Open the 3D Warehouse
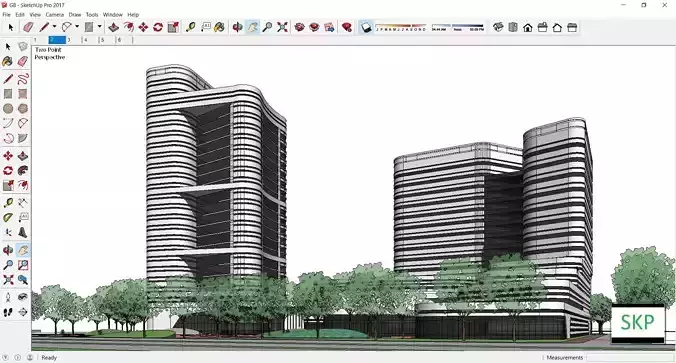676x363 pixels. pos(300,28)
